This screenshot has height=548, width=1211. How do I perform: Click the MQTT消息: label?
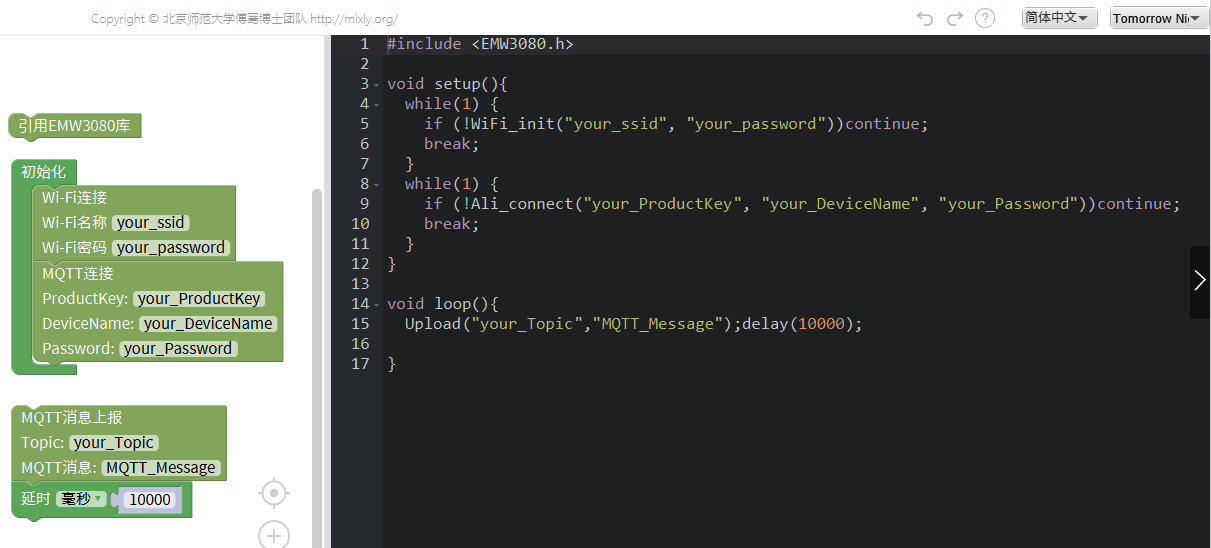click(59, 468)
